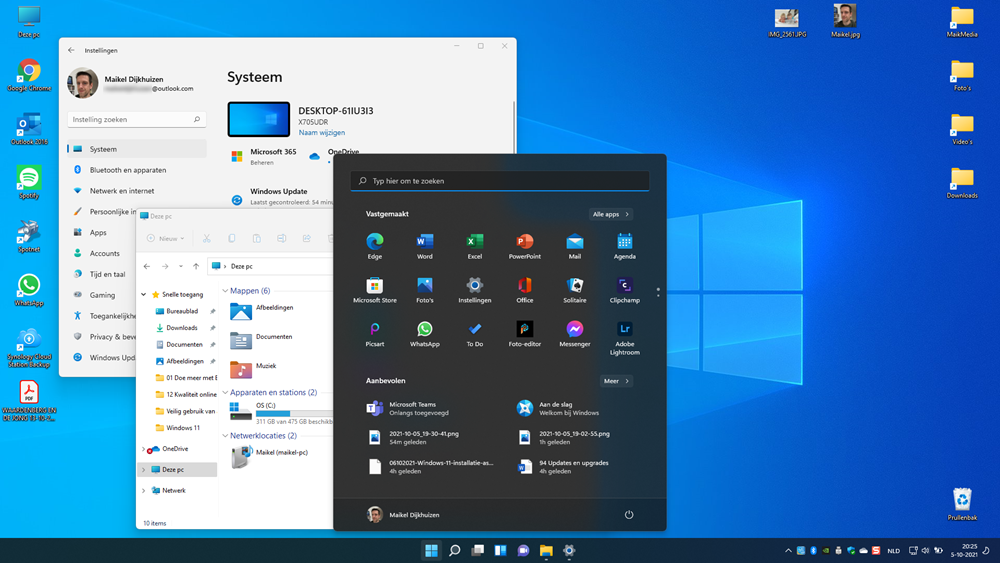This screenshot has height=563, width=1000.
Task: Select Google Chrome desktop icon
Action: point(29,75)
